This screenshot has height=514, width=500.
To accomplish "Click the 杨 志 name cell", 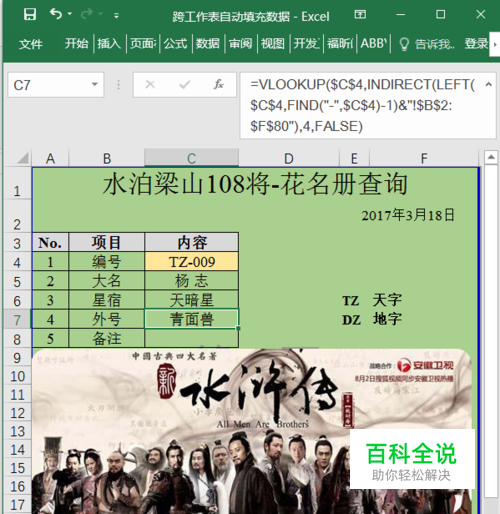I will pyautogui.click(x=192, y=281).
